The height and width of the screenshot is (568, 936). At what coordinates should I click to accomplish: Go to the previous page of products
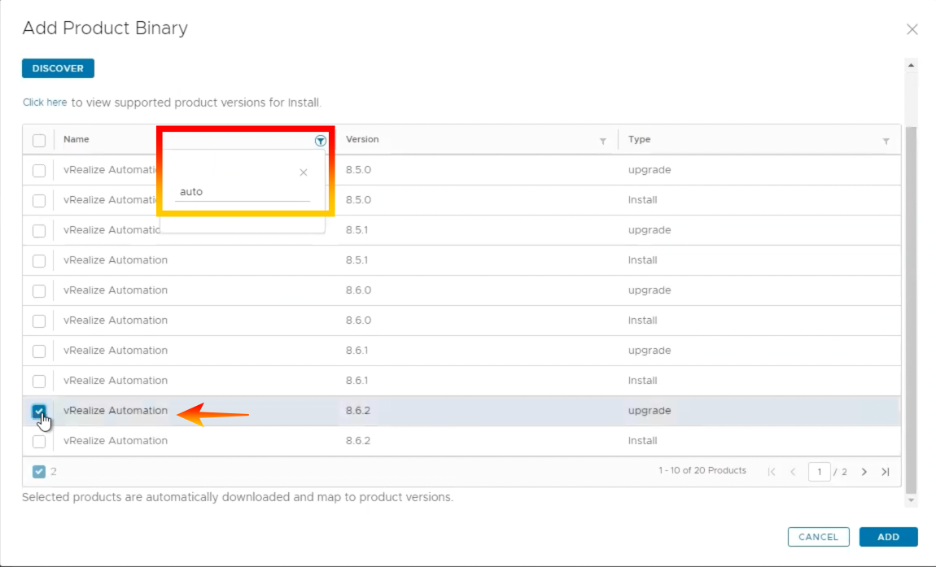tap(793, 472)
